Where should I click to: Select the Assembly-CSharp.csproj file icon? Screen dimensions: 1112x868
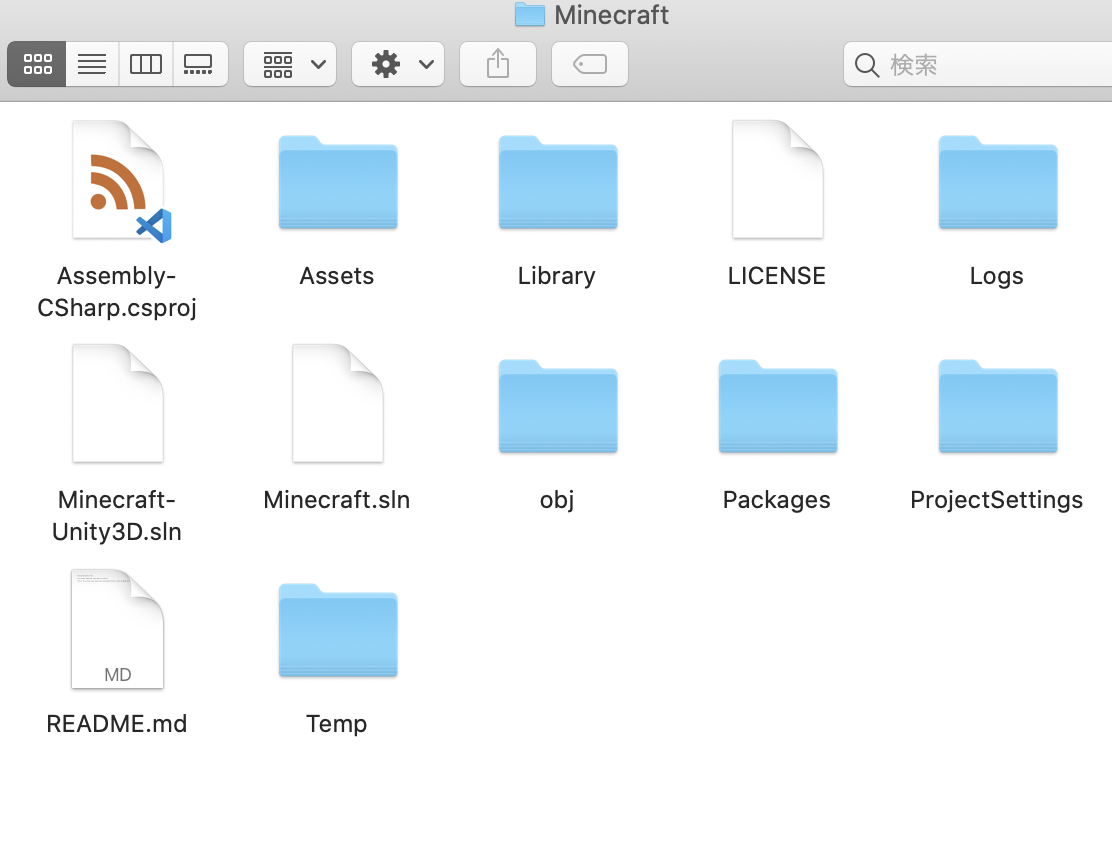(x=119, y=181)
